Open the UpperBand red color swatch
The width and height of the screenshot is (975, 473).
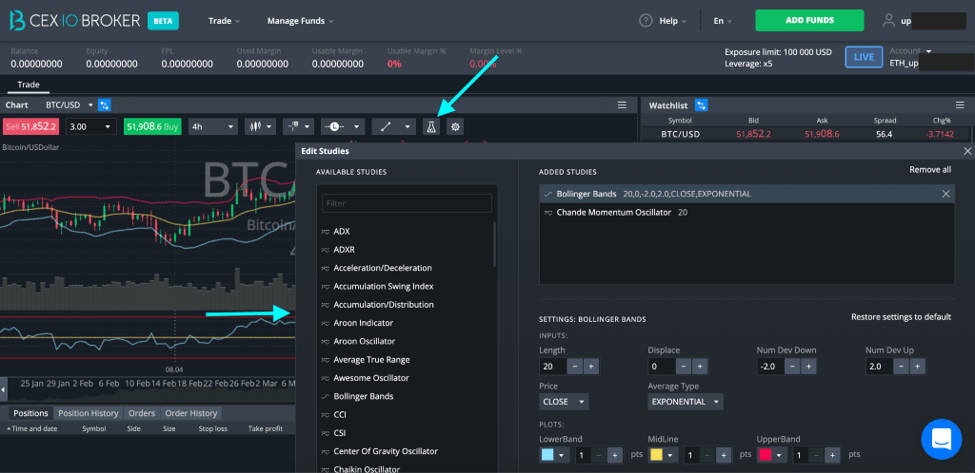click(x=770, y=455)
